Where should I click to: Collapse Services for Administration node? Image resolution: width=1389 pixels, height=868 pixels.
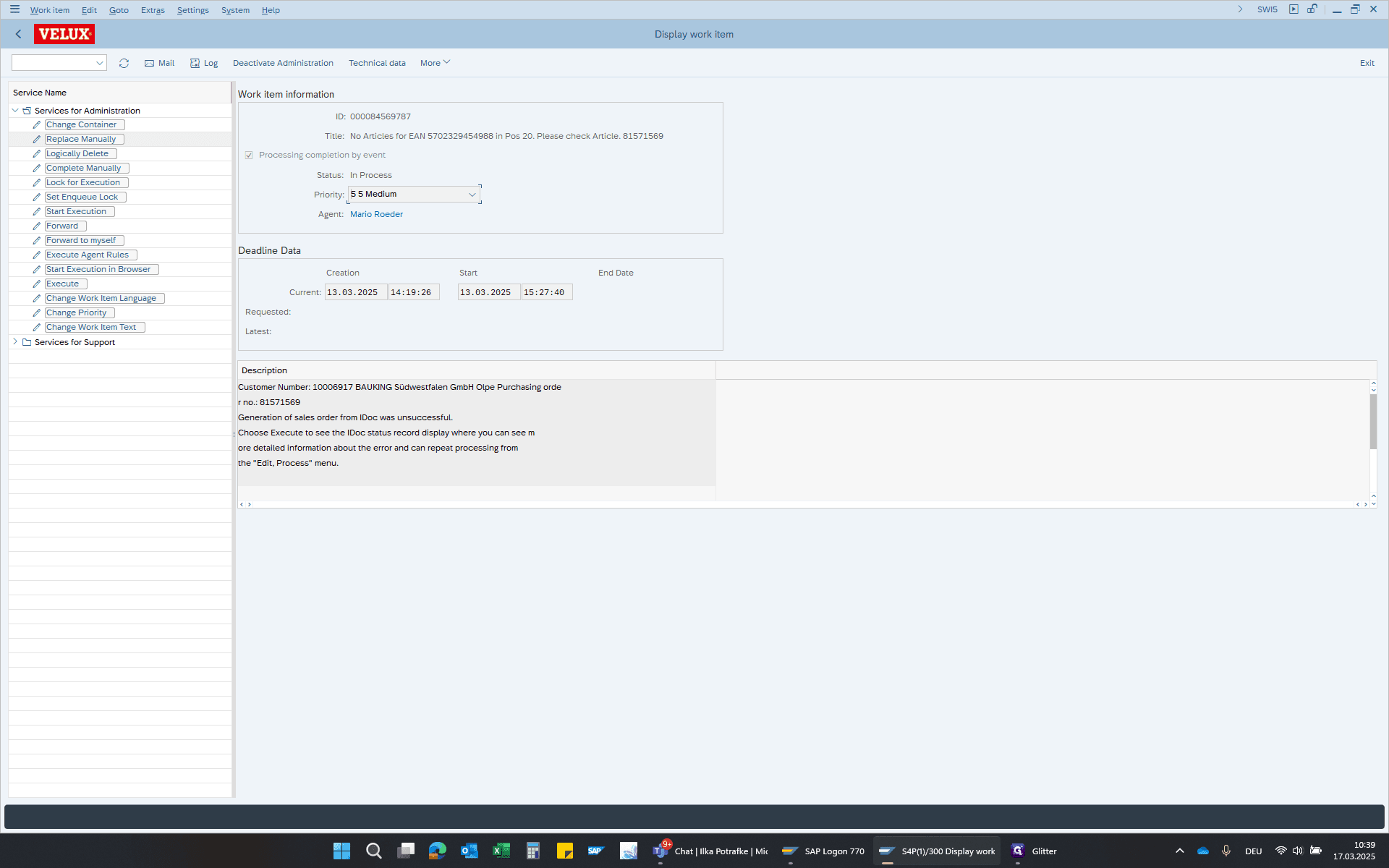(x=15, y=111)
